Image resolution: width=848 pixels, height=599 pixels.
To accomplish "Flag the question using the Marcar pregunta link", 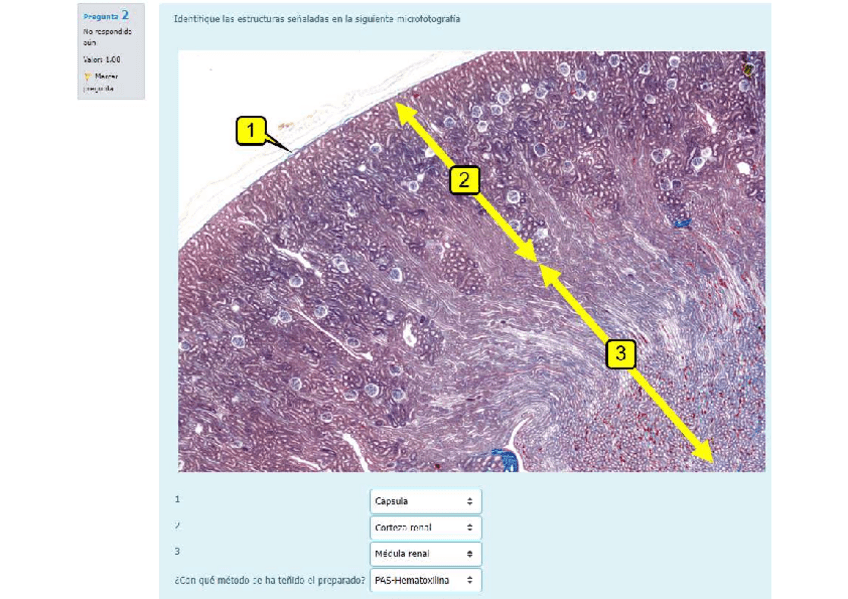I will 101,82.
